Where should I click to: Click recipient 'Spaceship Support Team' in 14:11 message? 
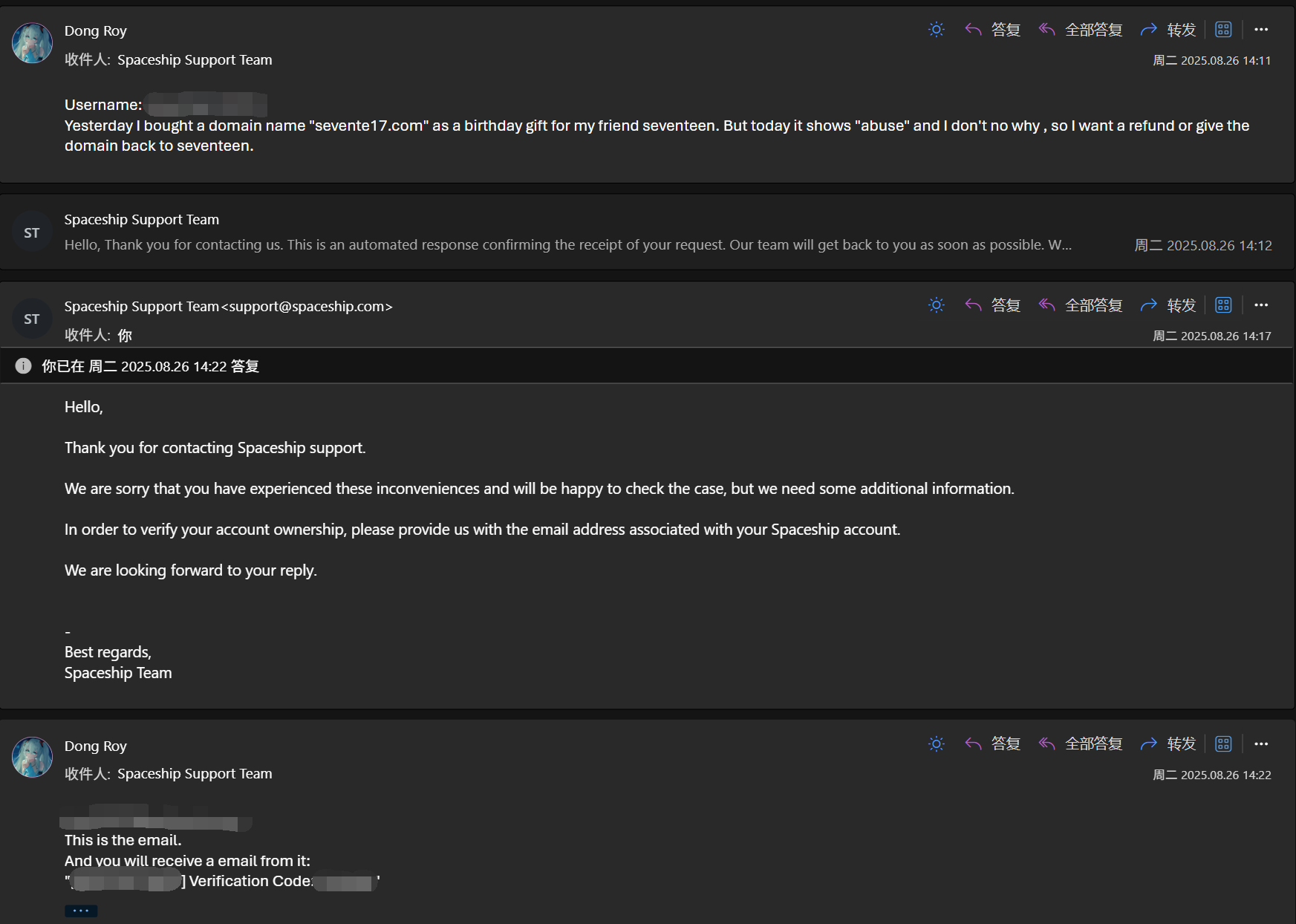[x=195, y=59]
